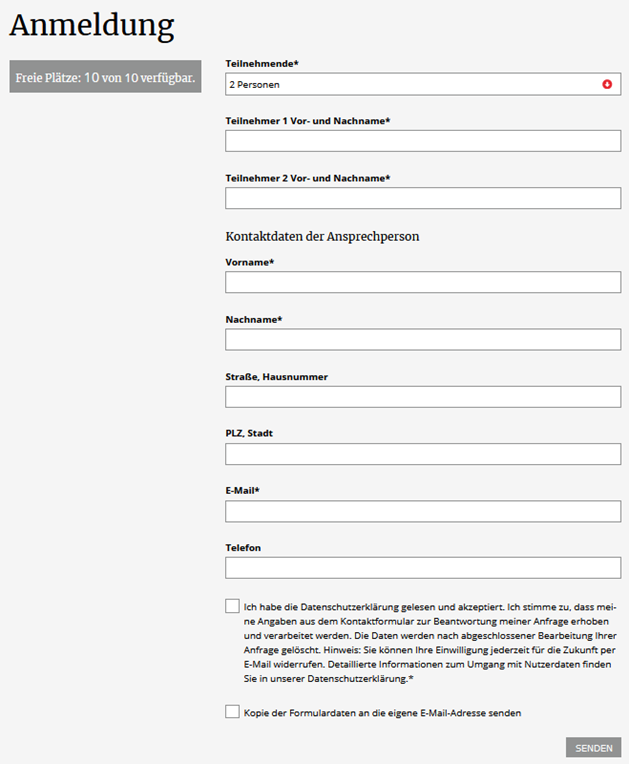Click the 'Anmeldung' page heading
The image size is (629, 764).
[x=91, y=26]
